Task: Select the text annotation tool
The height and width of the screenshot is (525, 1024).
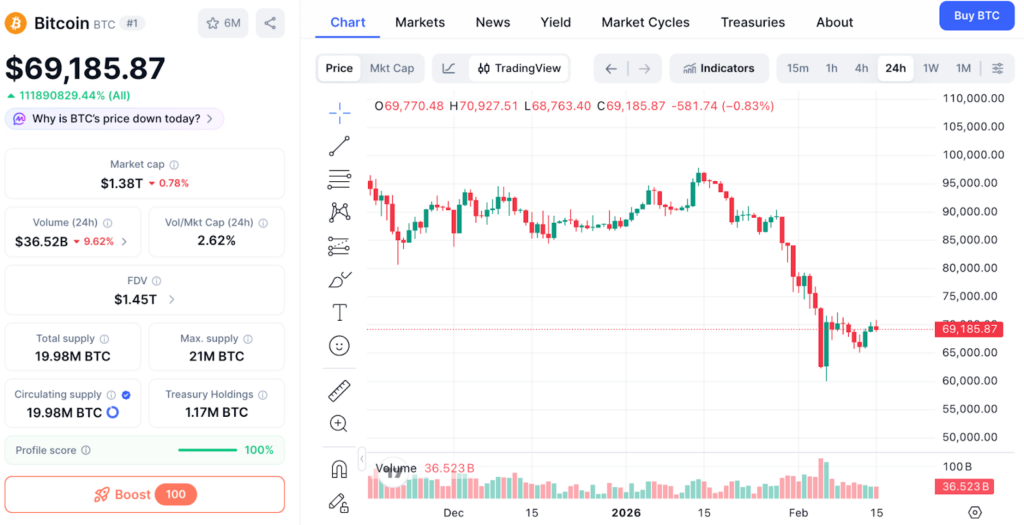Action: click(339, 313)
